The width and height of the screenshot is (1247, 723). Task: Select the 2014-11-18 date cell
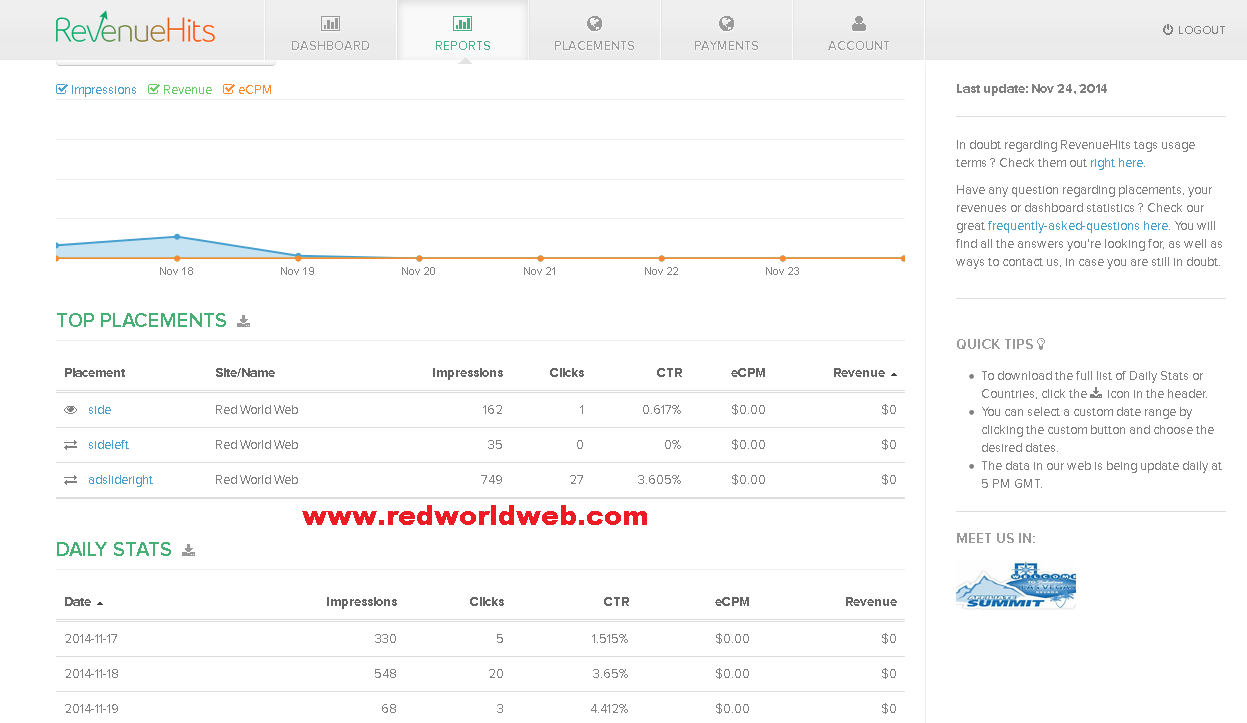[91, 674]
